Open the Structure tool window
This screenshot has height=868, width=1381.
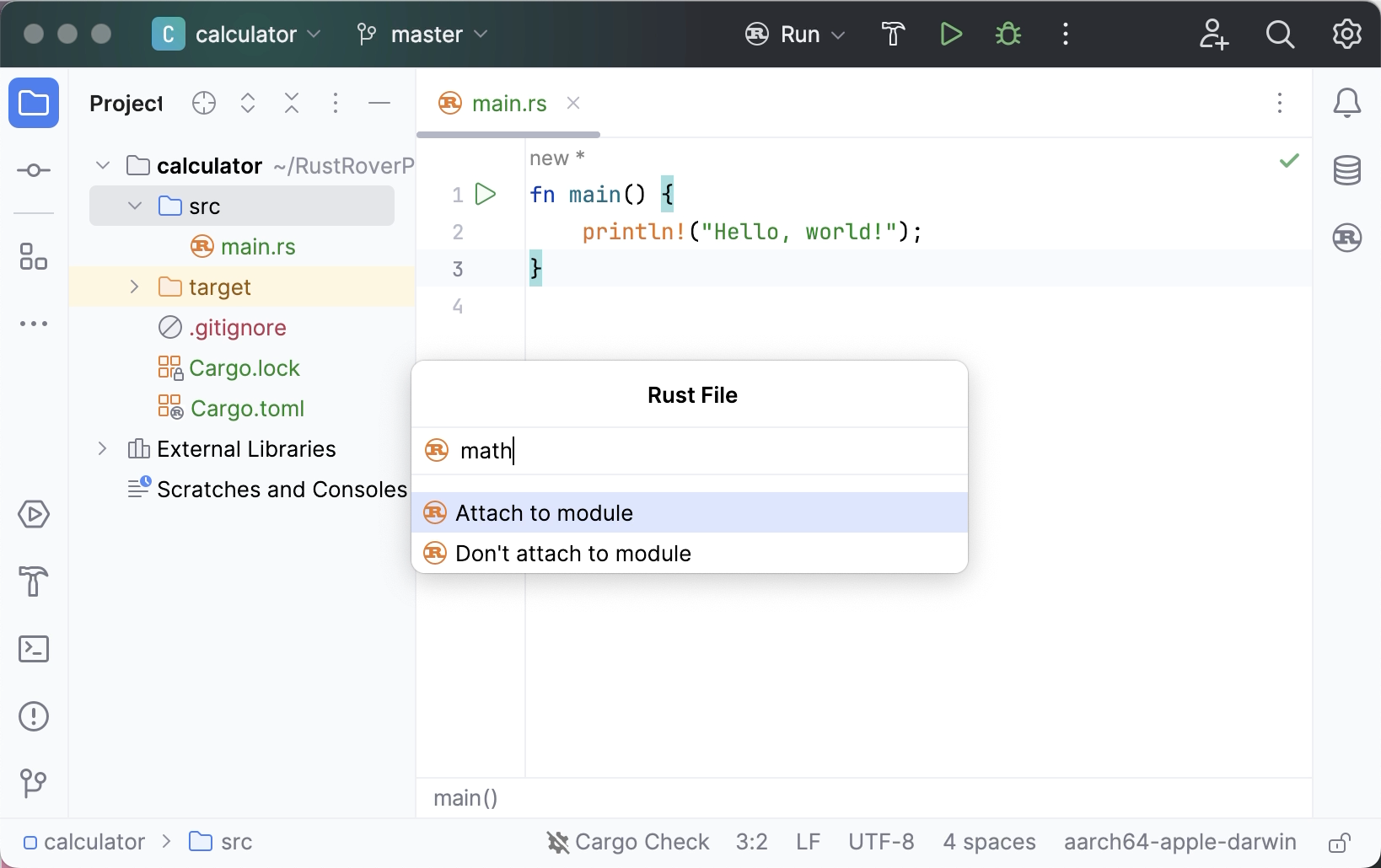pos(34,256)
